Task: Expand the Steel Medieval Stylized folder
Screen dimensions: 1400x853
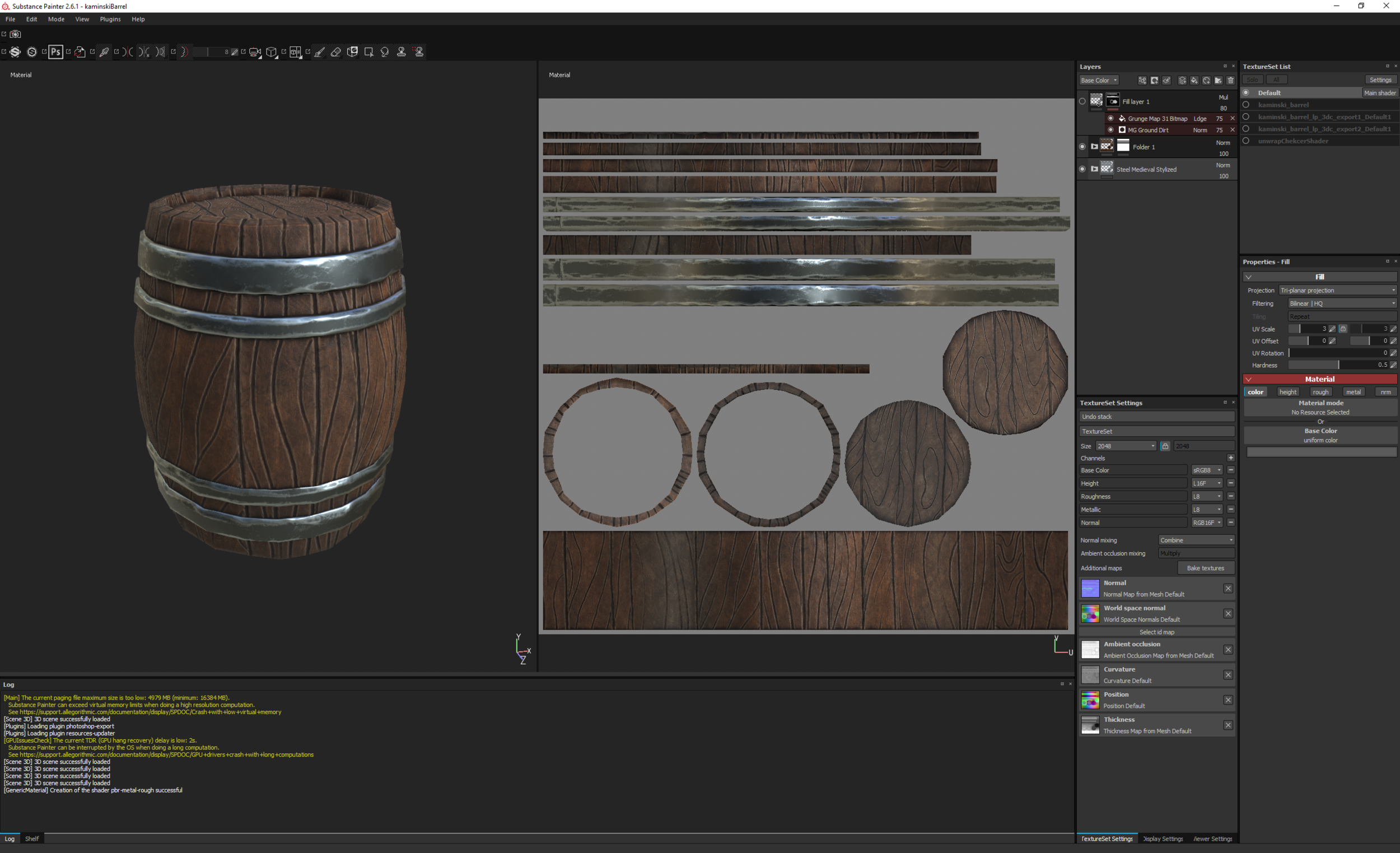Action: (x=1094, y=169)
